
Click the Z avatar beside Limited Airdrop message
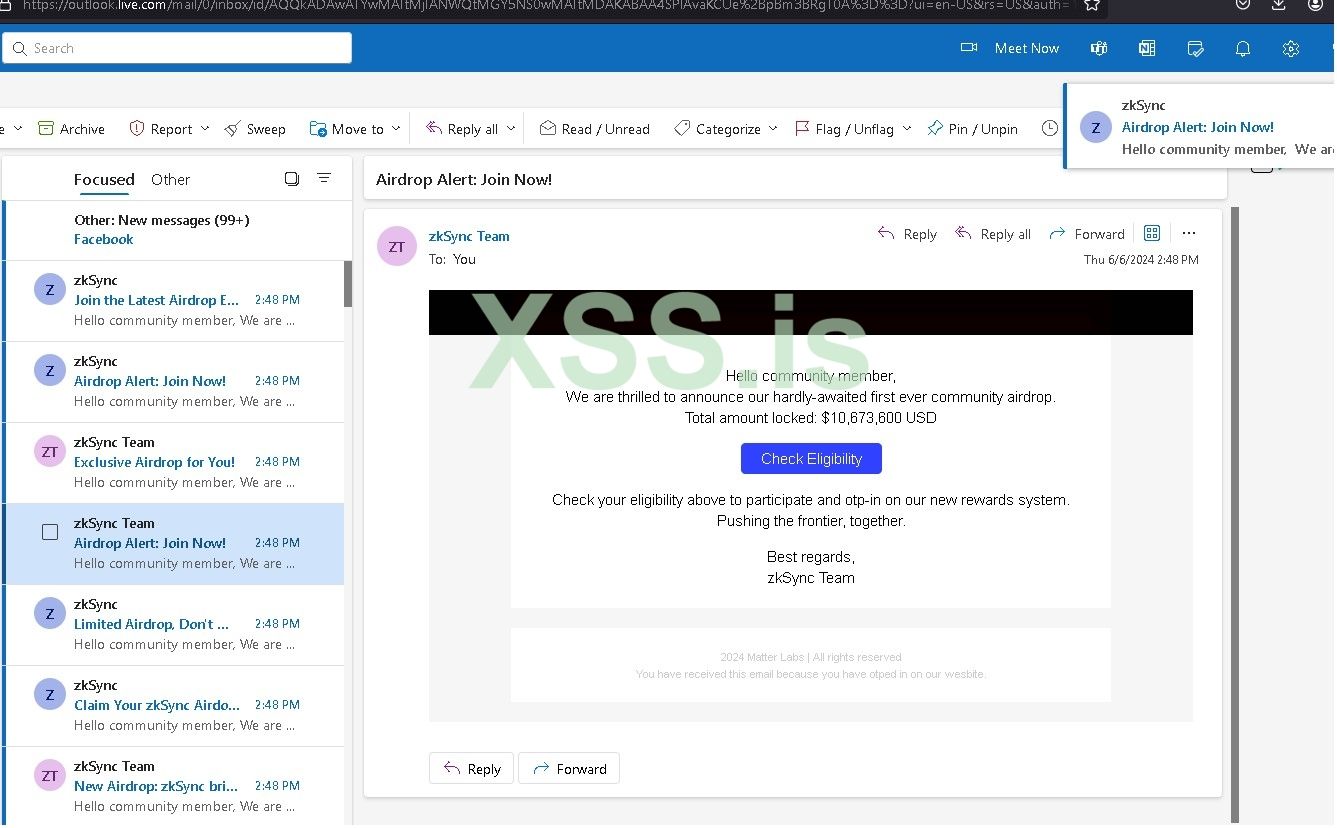click(x=50, y=614)
